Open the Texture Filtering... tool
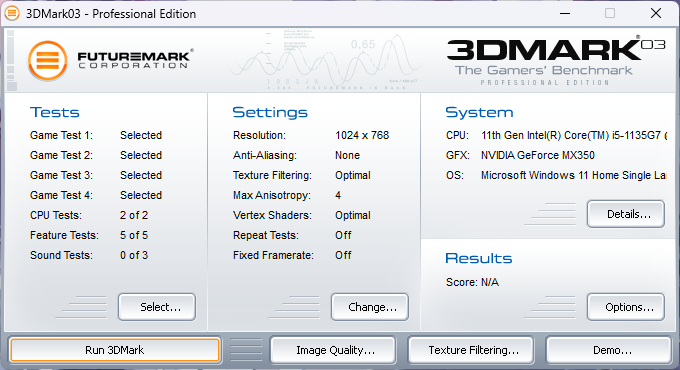680x370 pixels. pyautogui.click(x=471, y=350)
